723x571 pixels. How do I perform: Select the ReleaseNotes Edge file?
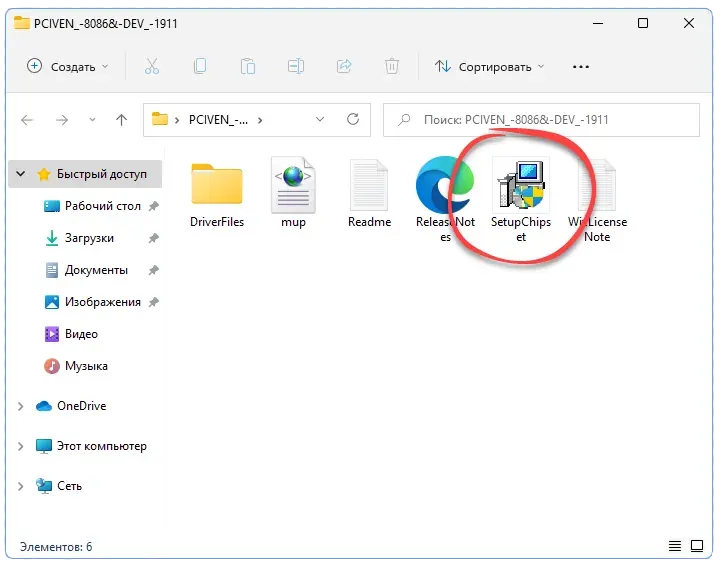coord(445,200)
